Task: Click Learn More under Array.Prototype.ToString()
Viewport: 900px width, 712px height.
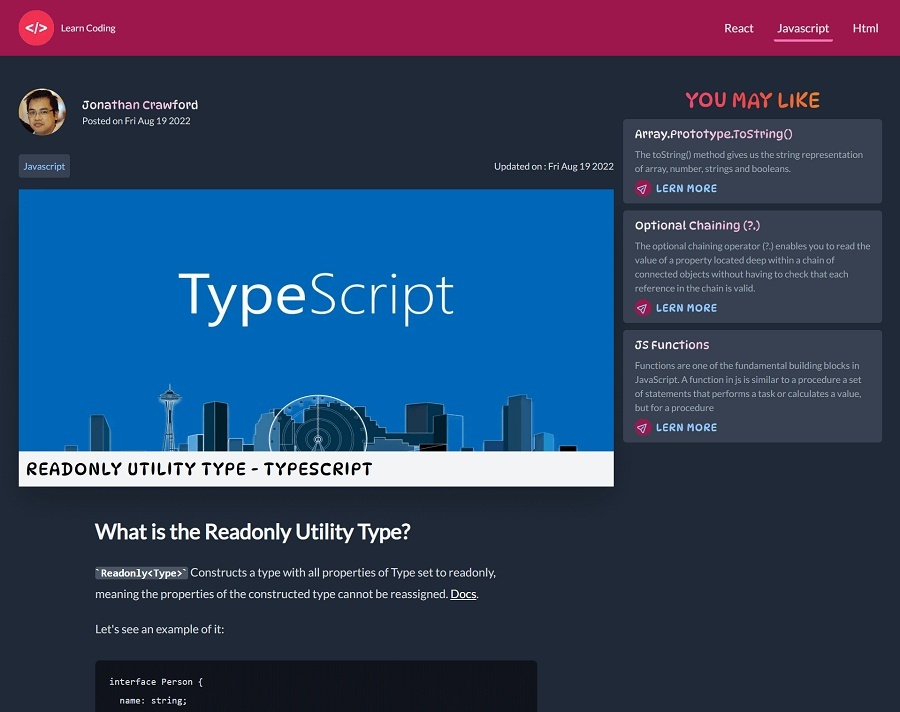Action: tap(686, 188)
